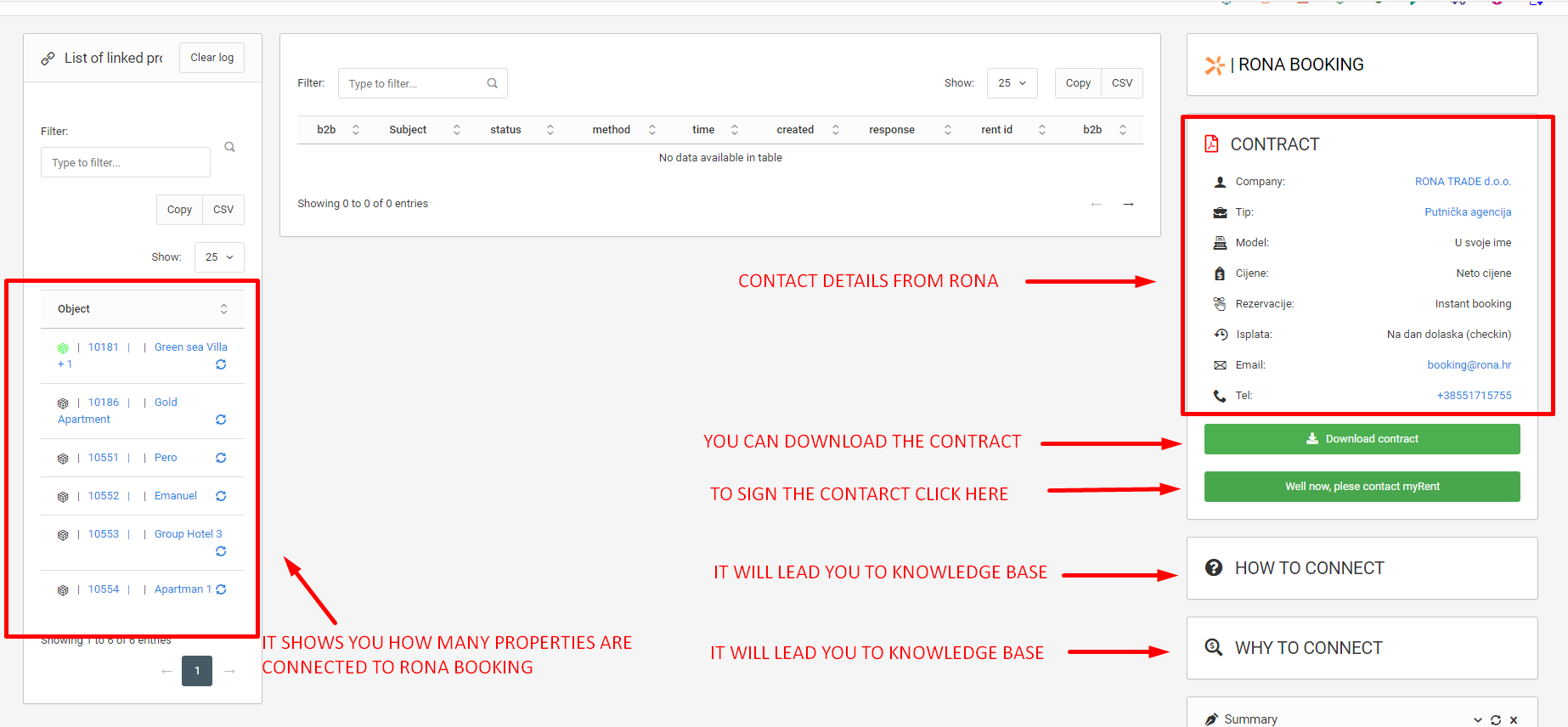The image size is (1568, 727).
Task: Go to previous page of main table
Action: (x=1096, y=204)
